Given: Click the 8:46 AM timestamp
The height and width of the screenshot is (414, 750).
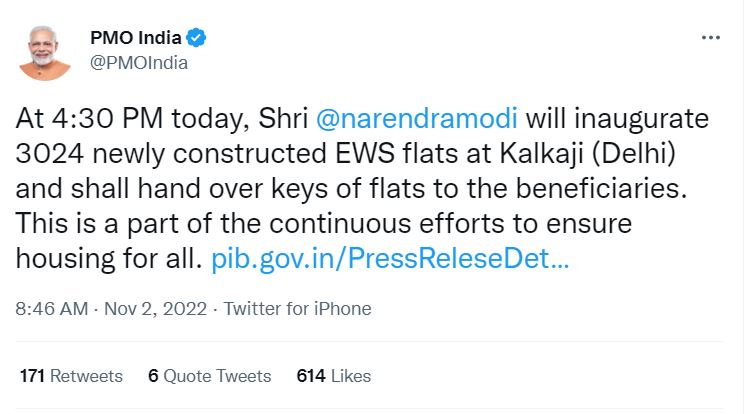Looking at the screenshot, I should tap(51, 309).
